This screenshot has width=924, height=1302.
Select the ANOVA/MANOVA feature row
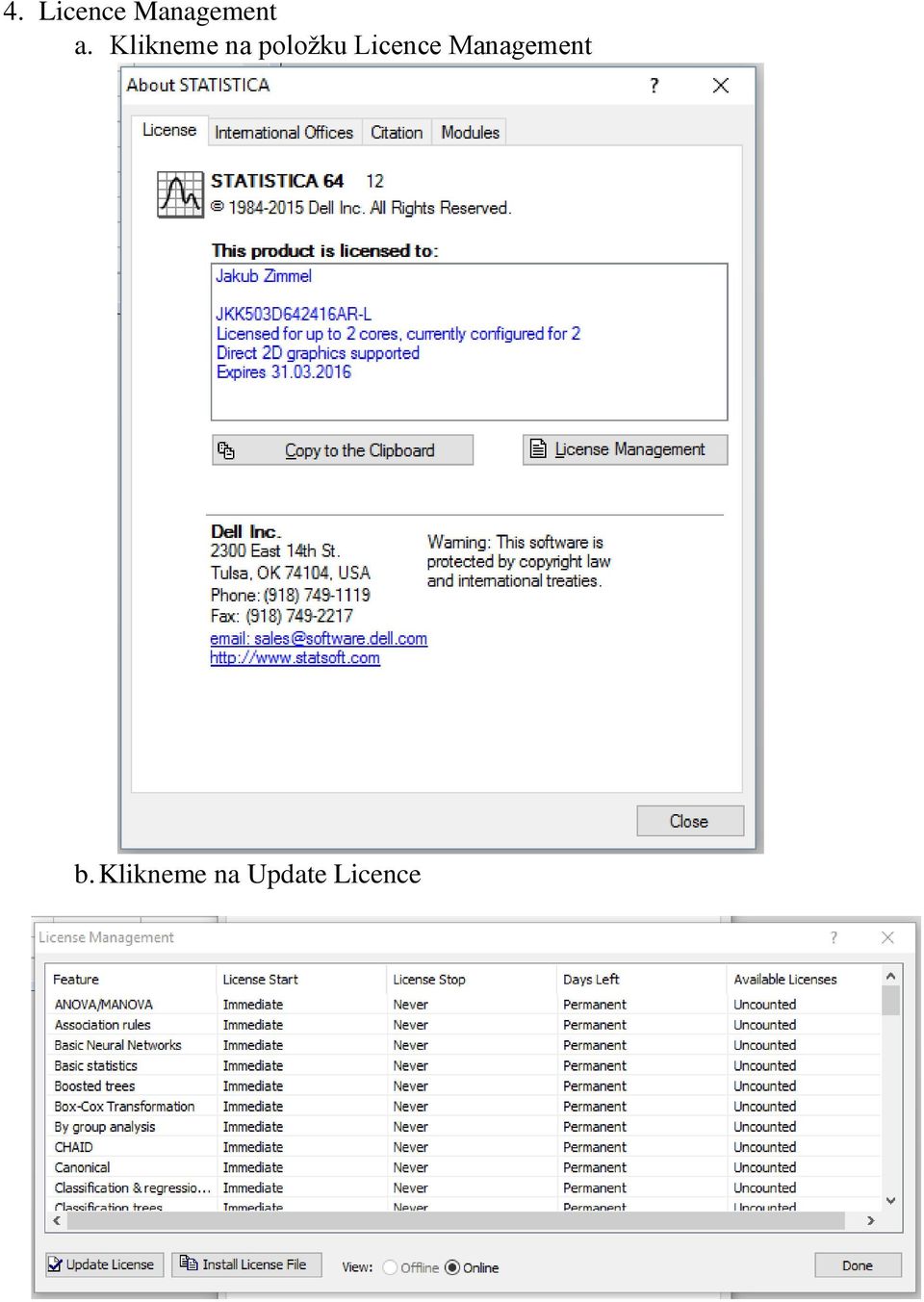click(464, 1005)
